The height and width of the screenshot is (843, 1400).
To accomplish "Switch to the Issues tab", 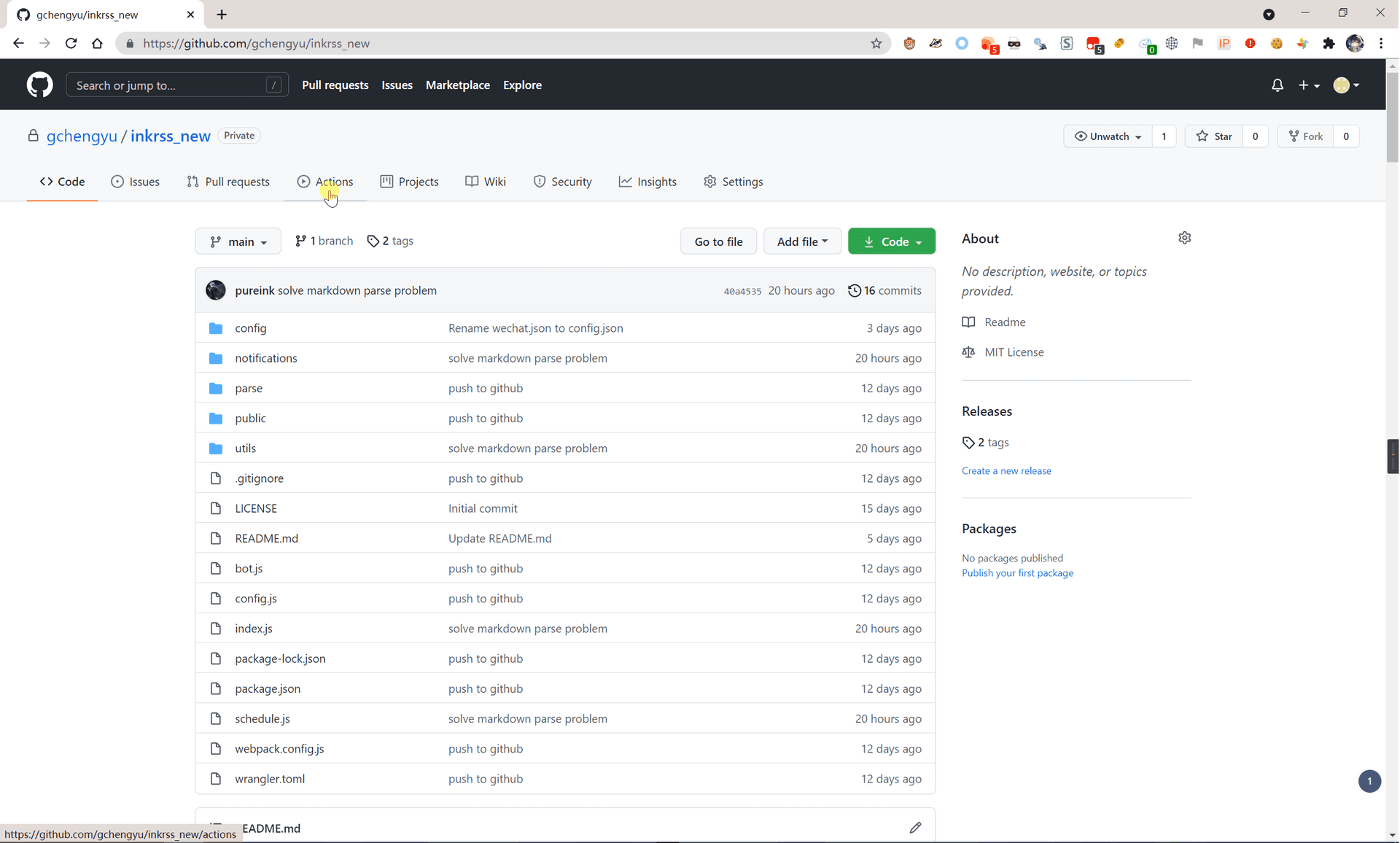I will point(135,182).
